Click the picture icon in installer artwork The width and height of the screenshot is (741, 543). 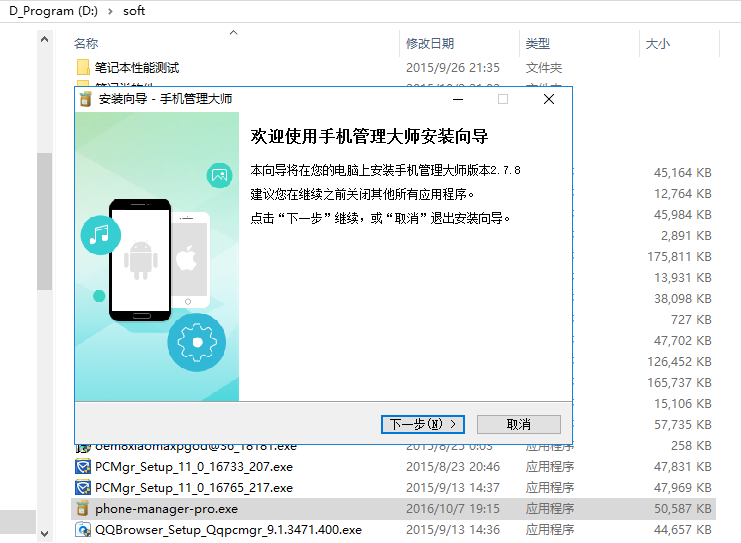pyautogui.click(x=219, y=175)
